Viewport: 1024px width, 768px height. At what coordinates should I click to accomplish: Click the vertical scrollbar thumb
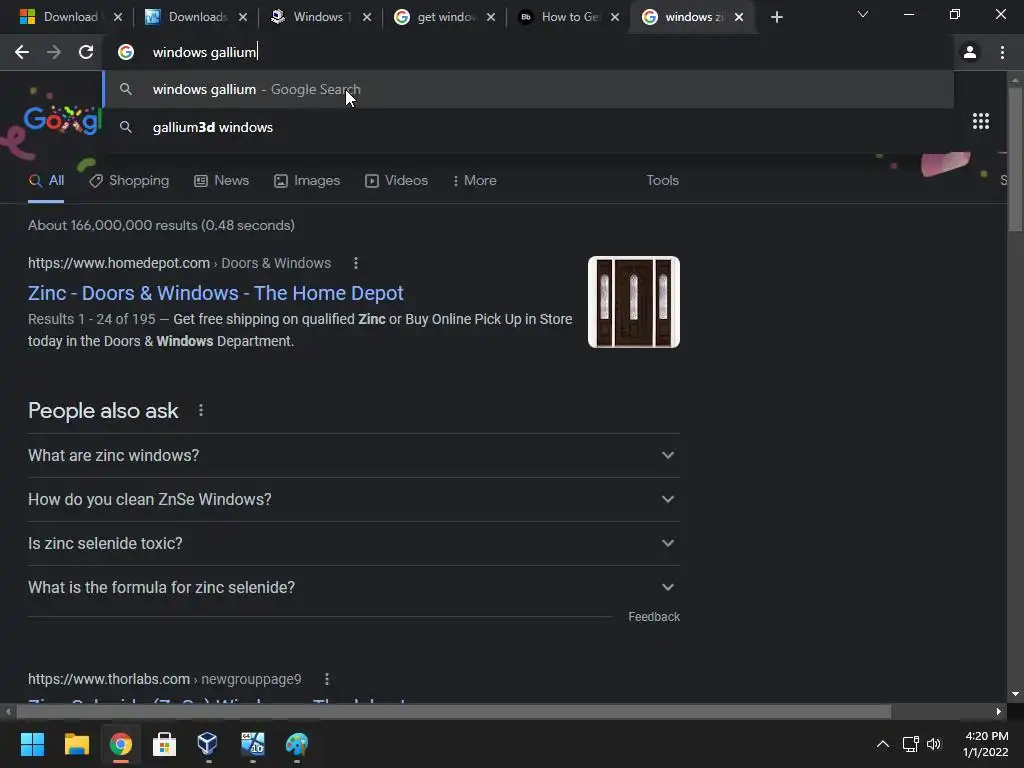click(1014, 159)
